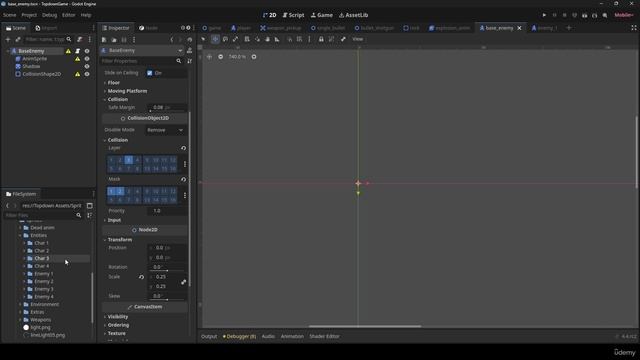Toggle distraction-free mode expand icon
The height and width of the screenshot is (360, 640).
(x=633, y=28)
